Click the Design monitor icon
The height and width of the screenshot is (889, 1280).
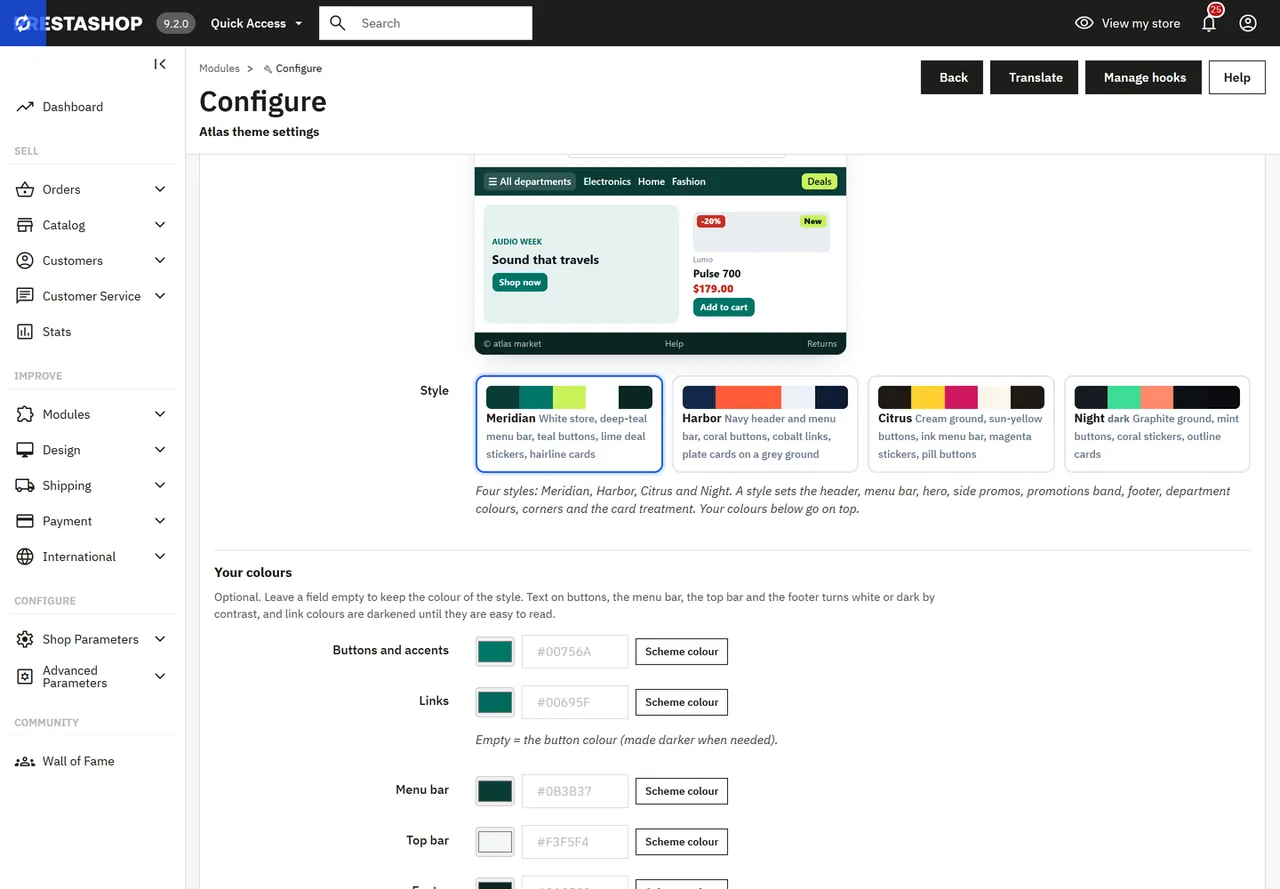pyautogui.click(x=25, y=450)
